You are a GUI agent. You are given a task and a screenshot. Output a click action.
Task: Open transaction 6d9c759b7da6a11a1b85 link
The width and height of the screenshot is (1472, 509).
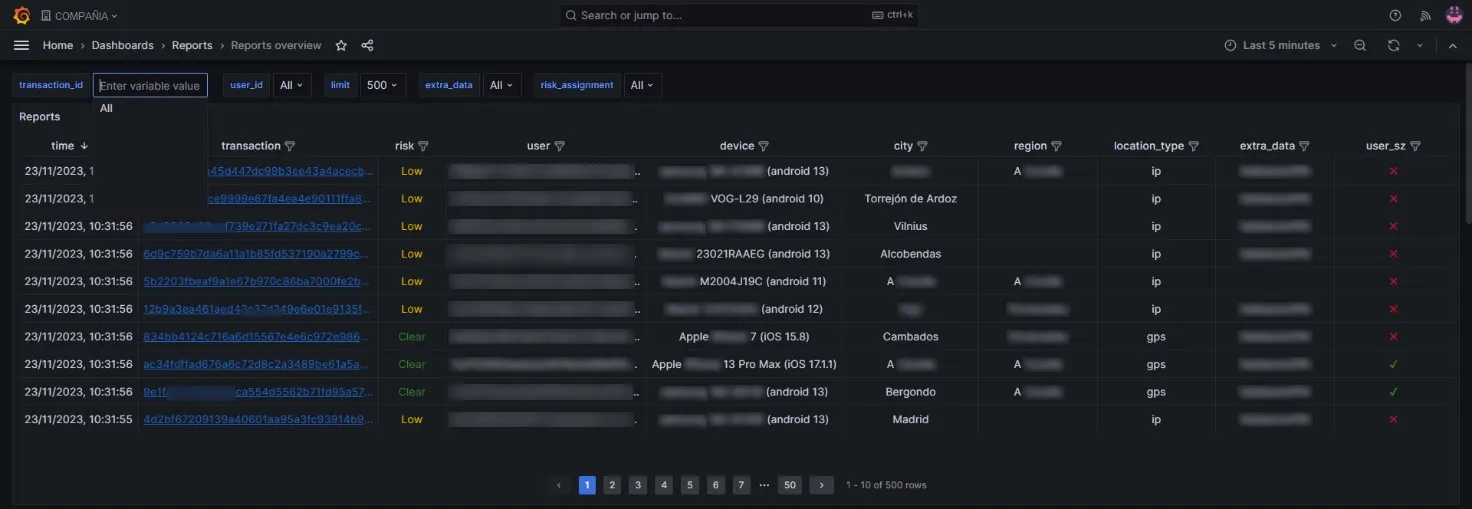coord(258,254)
